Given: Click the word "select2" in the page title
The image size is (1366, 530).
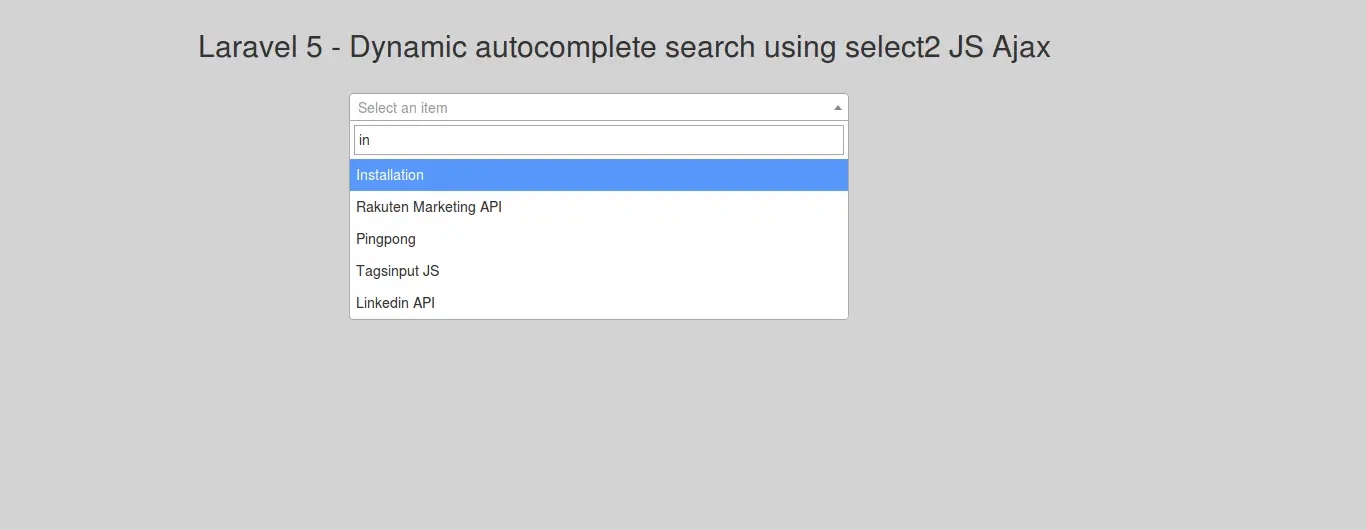Looking at the screenshot, I should coord(891,47).
